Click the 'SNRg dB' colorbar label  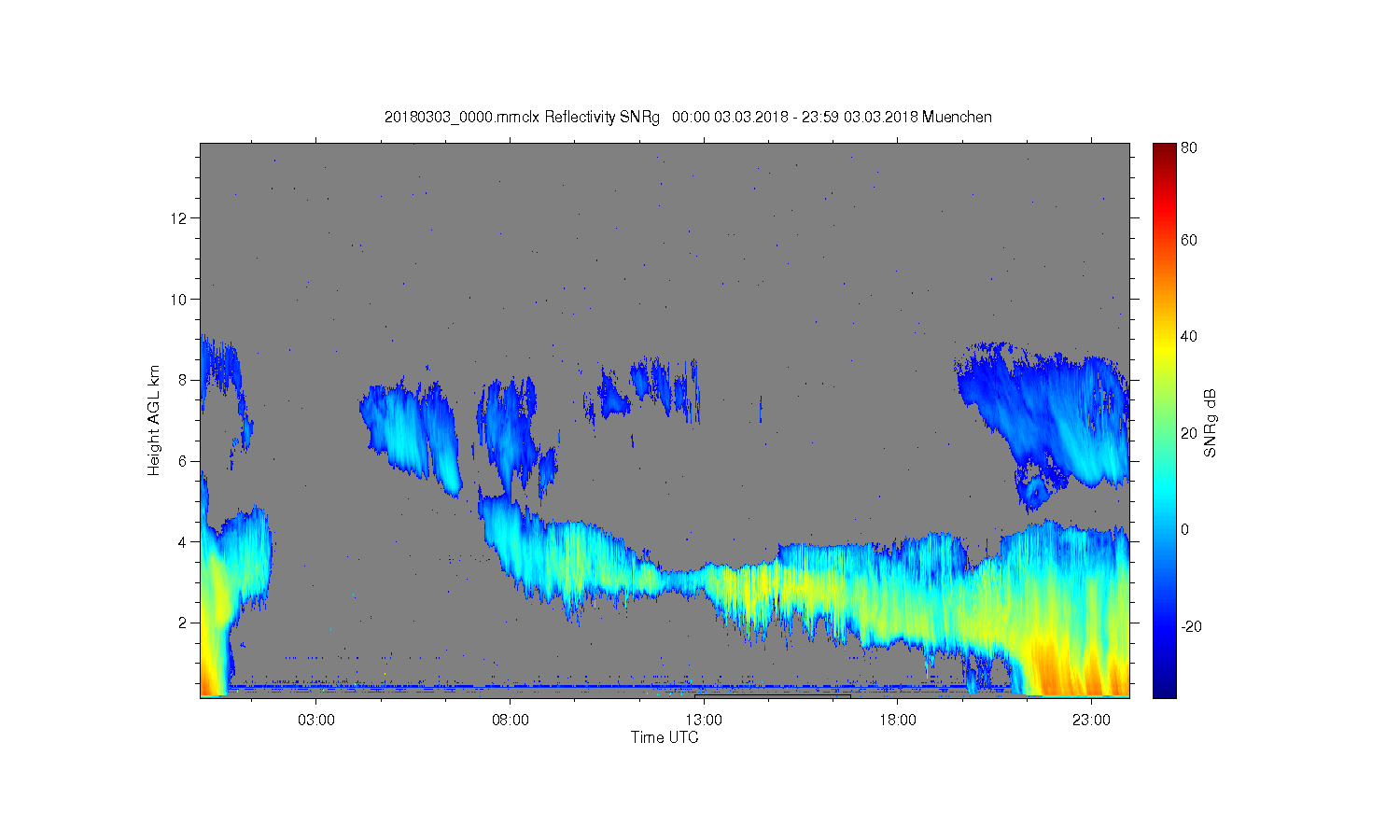[1211, 423]
